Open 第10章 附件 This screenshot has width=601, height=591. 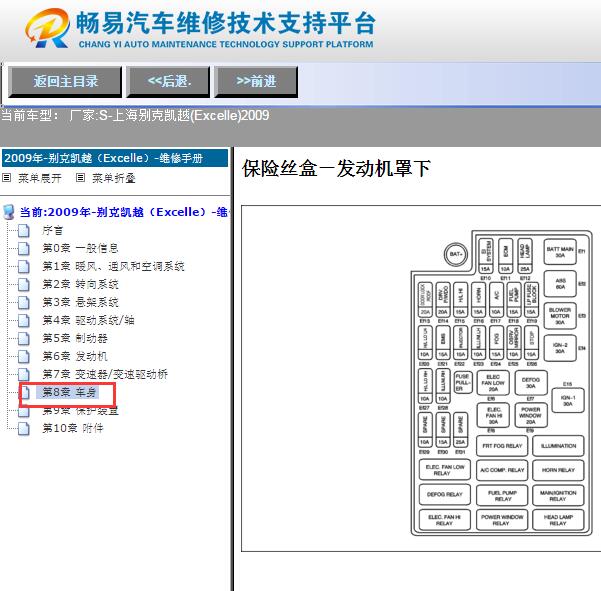pos(73,428)
